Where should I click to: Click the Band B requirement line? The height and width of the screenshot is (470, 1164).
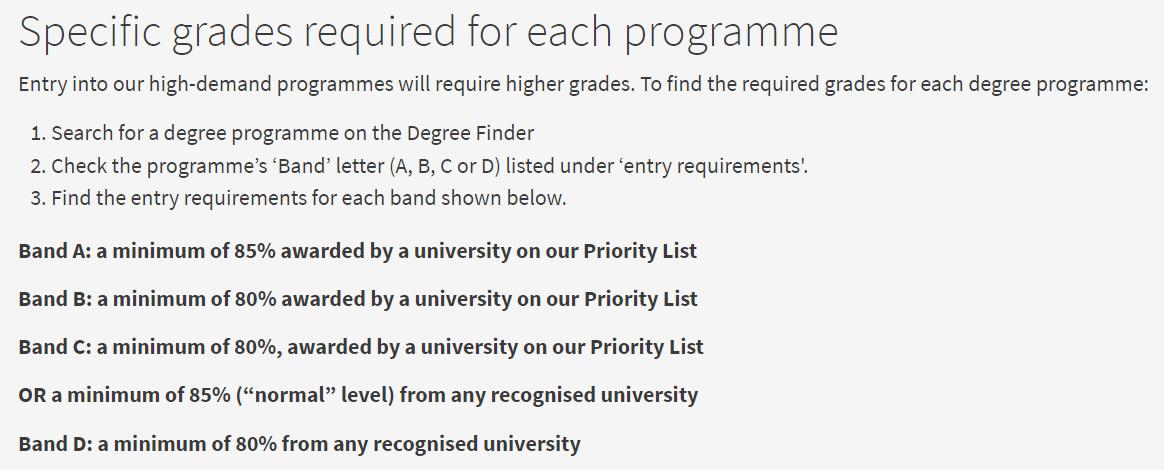point(358,299)
